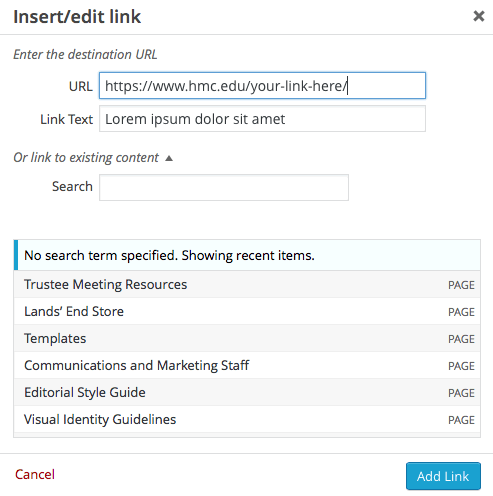493x496 pixels.
Task: Click the 'No search term specified' notice
Action: click(247, 255)
